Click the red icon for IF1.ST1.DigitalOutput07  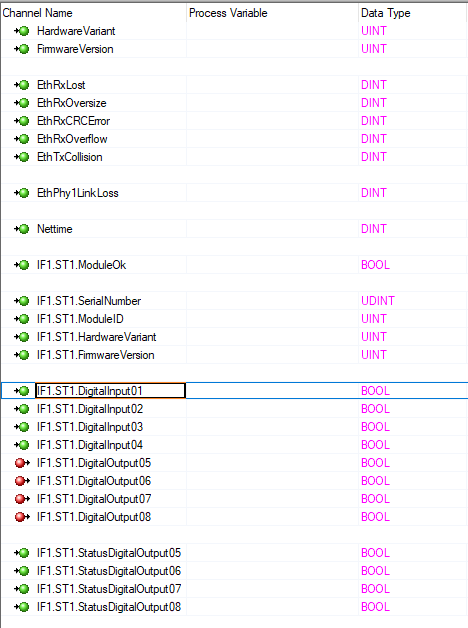[22, 499]
